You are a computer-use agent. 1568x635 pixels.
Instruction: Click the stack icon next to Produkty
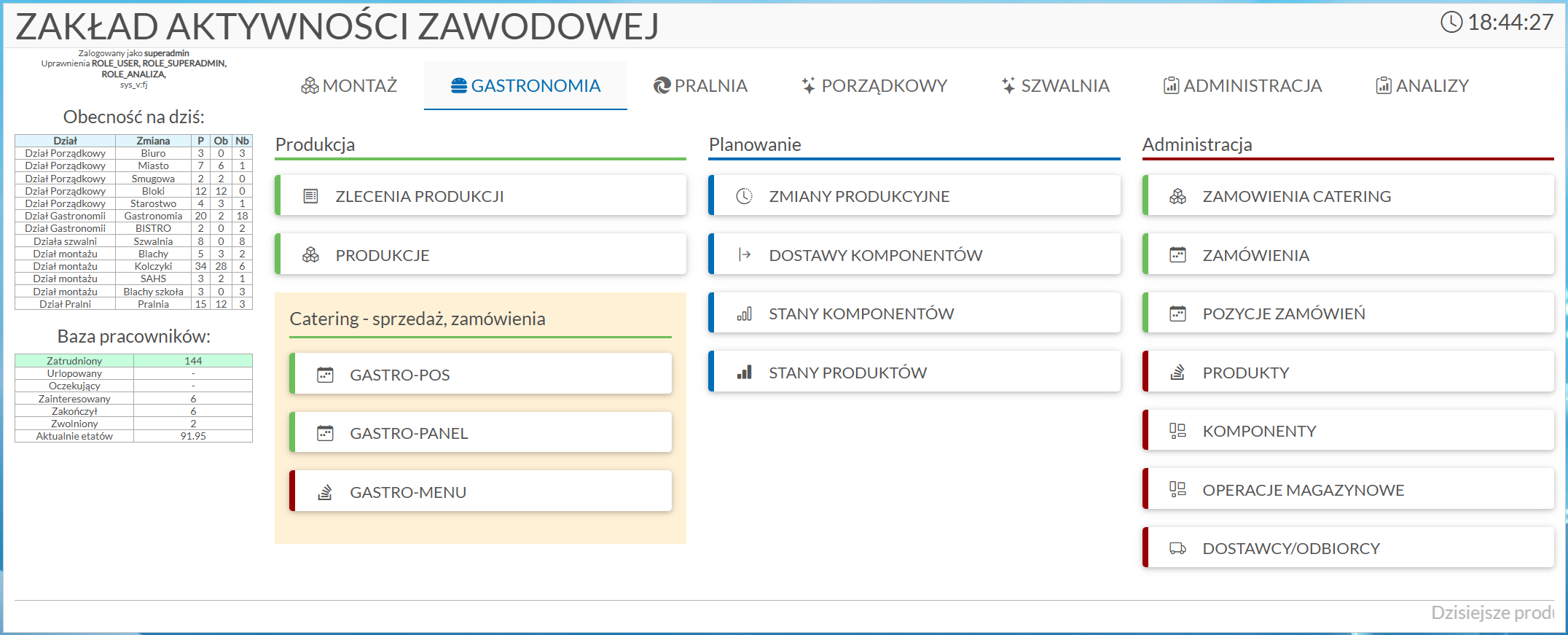(x=1177, y=373)
